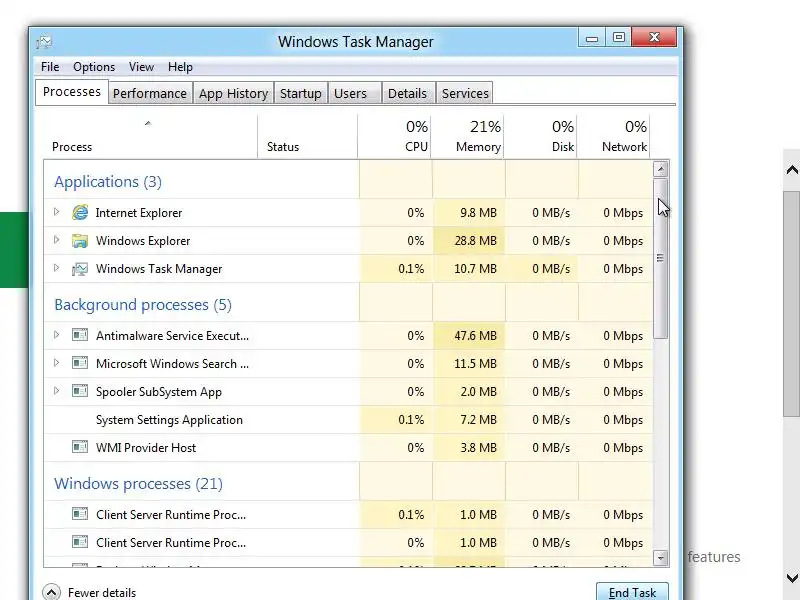Select the System Settings Application row
Viewport: 800px width, 600px height.
pyautogui.click(x=348, y=419)
